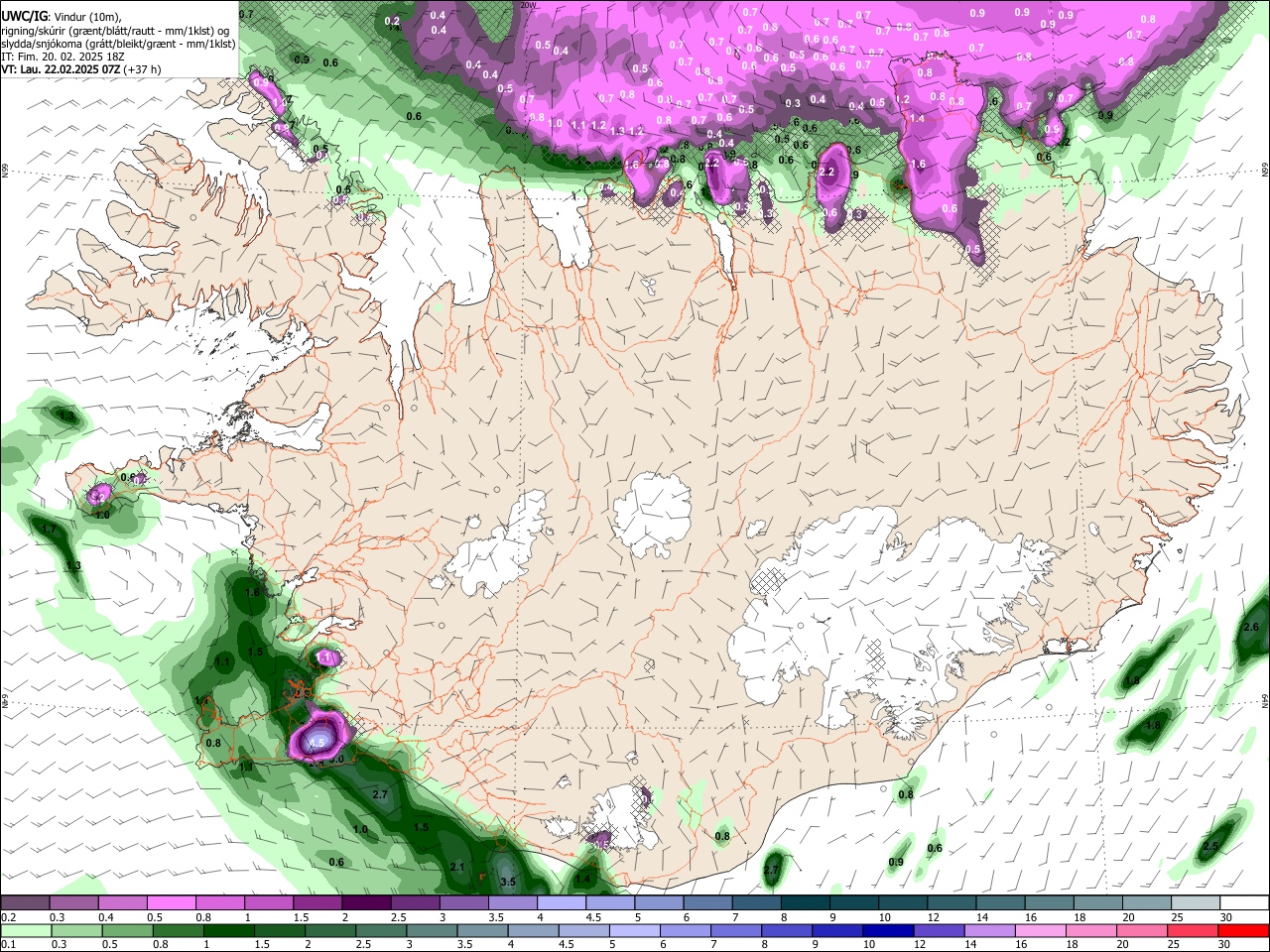
Task: Click the white 2.2 snow value
Action: point(826,172)
